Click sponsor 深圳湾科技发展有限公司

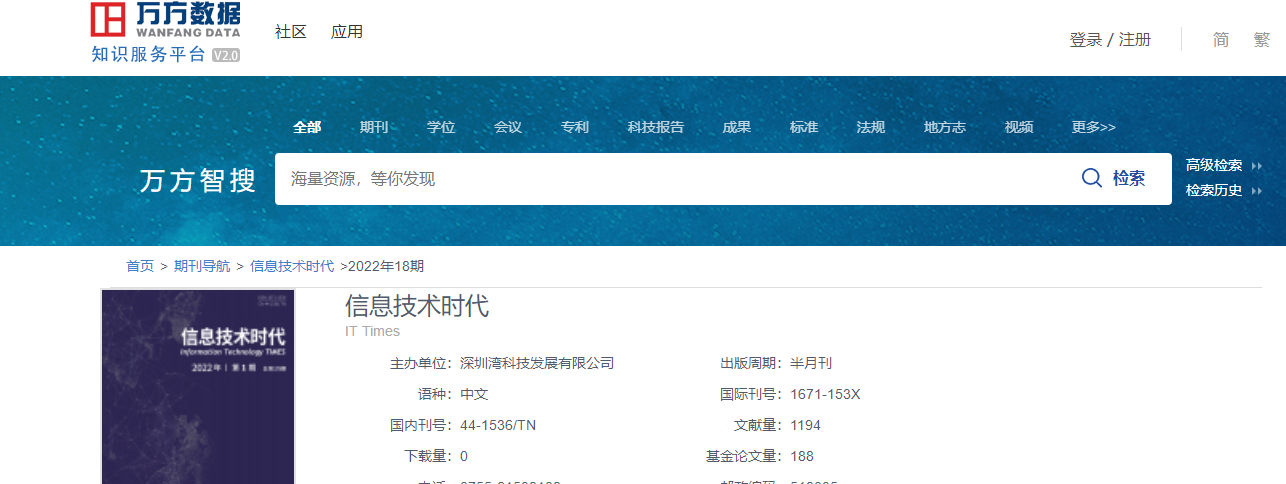(x=537, y=363)
